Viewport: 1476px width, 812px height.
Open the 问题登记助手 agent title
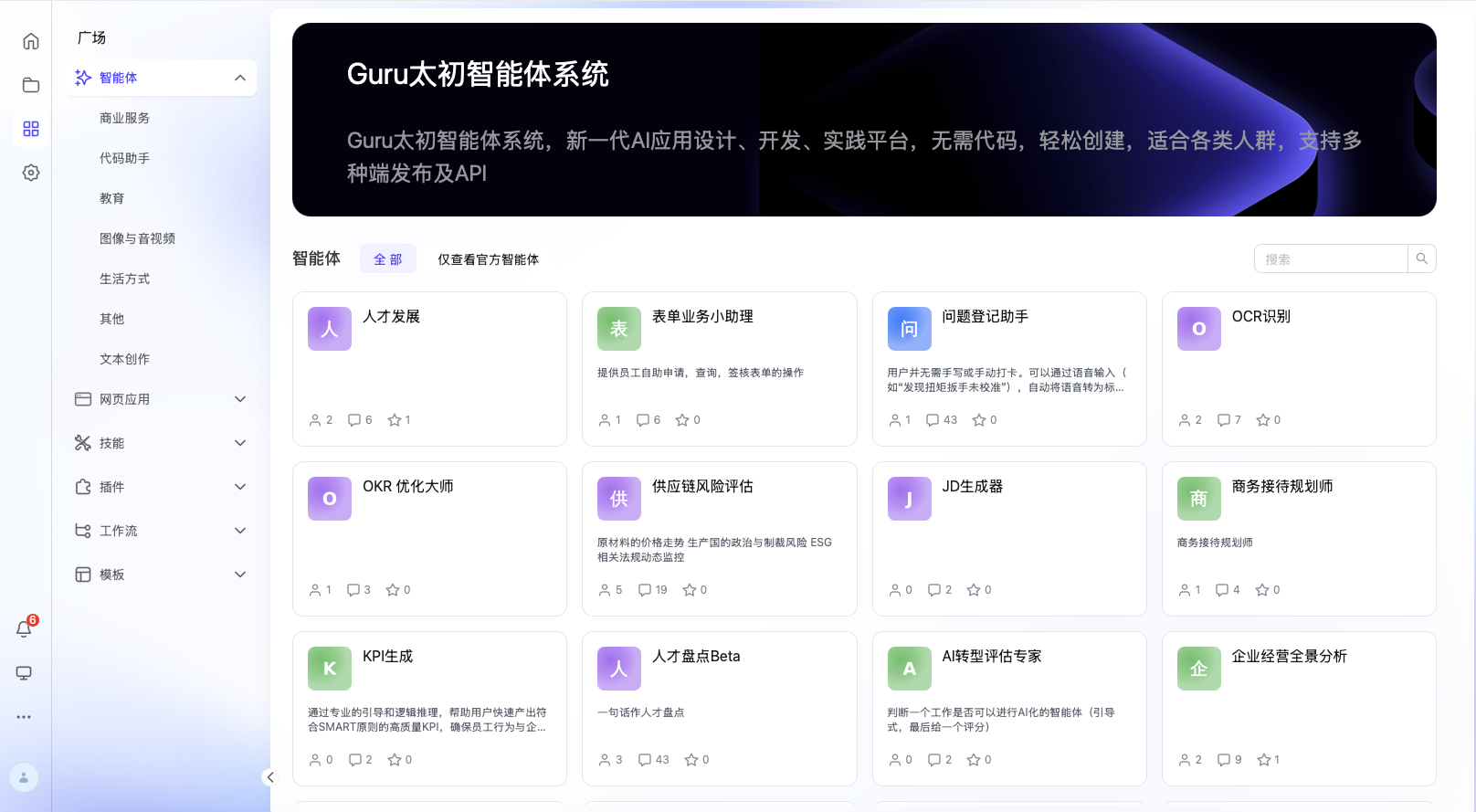pos(986,316)
